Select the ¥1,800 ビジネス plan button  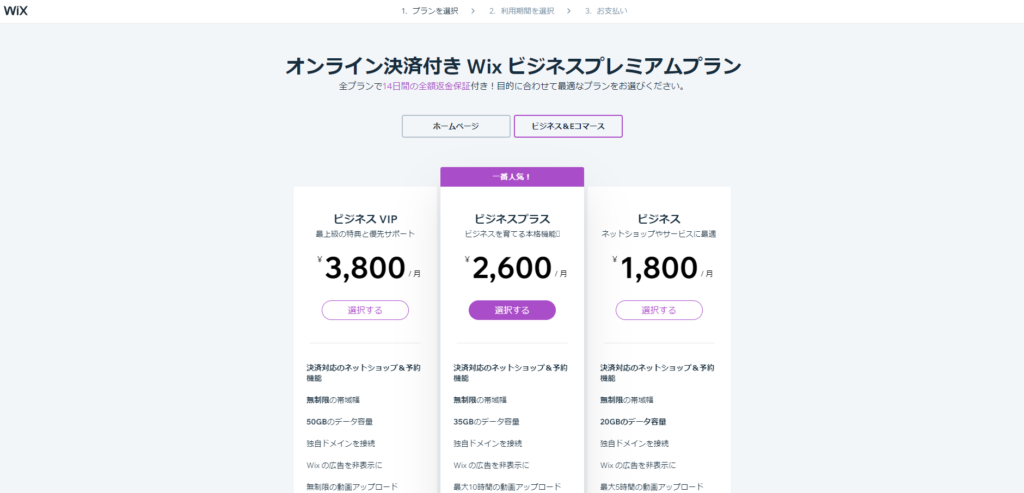tap(659, 310)
